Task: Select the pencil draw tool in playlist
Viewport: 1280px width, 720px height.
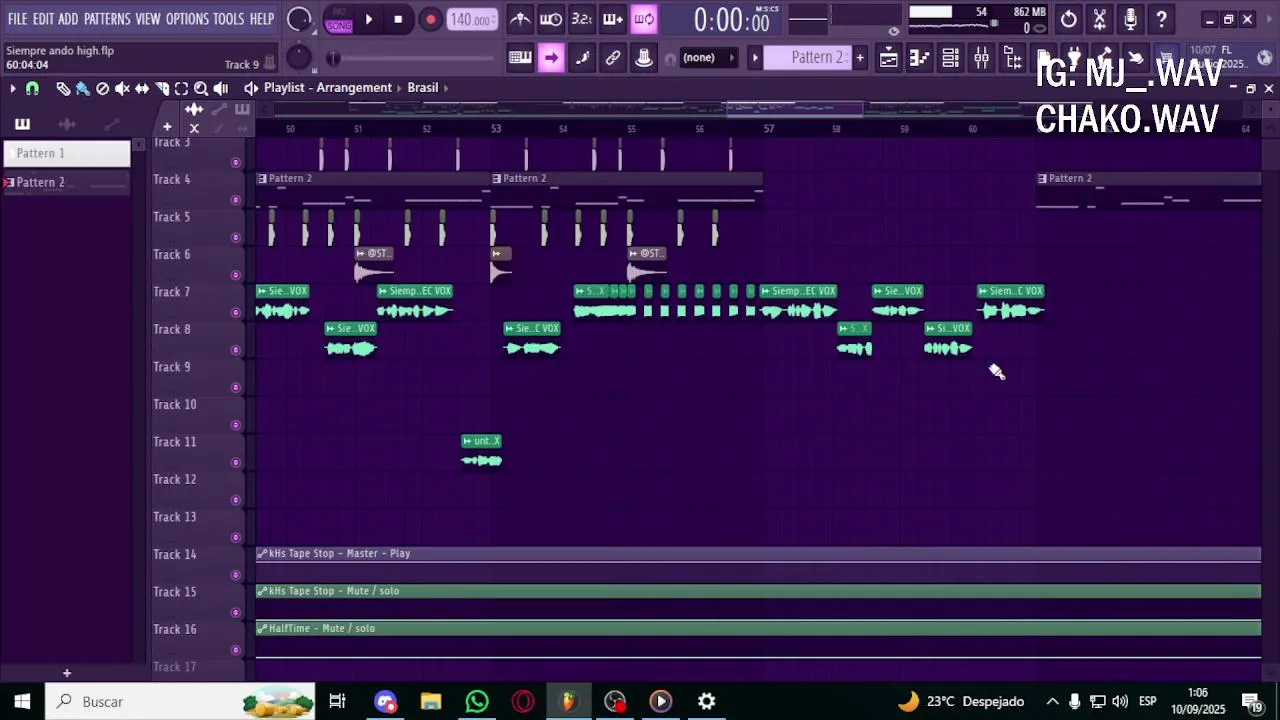Action: click(63, 88)
